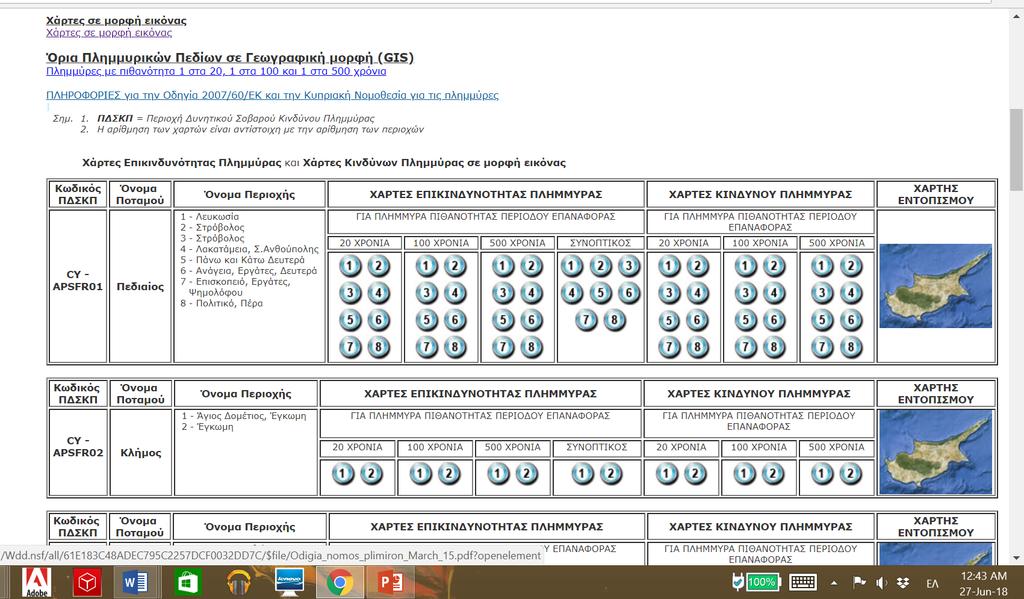The height and width of the screenshot is (599, 1024).
Task: Open Κλήμος ΚΙΝΔΥΝΟΥ 20 ΧΡΟΝΙΑ map 1
Action: (x=666, y=474)
